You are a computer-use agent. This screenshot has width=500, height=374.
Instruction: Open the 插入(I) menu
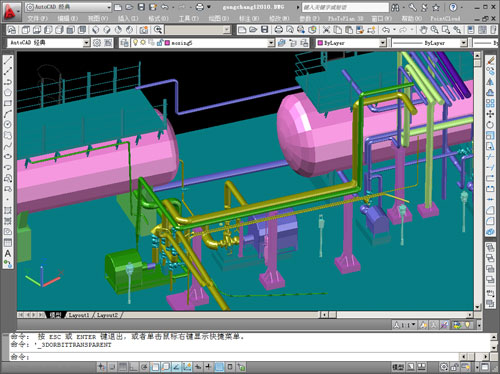(128, 18)
